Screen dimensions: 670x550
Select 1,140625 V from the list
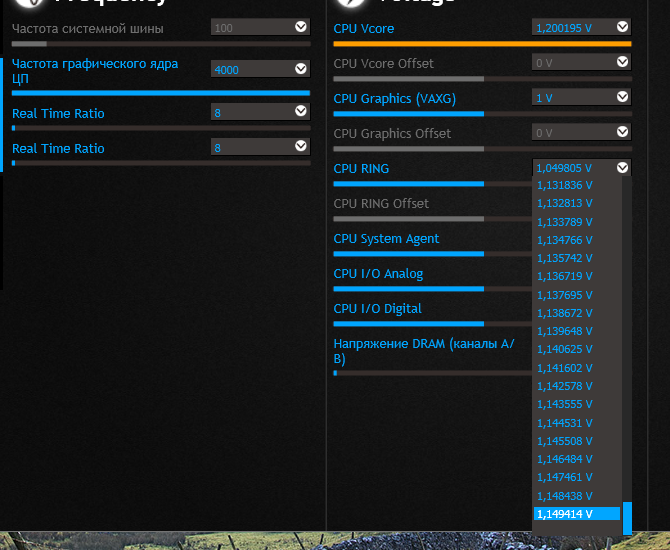pos(576,349)
